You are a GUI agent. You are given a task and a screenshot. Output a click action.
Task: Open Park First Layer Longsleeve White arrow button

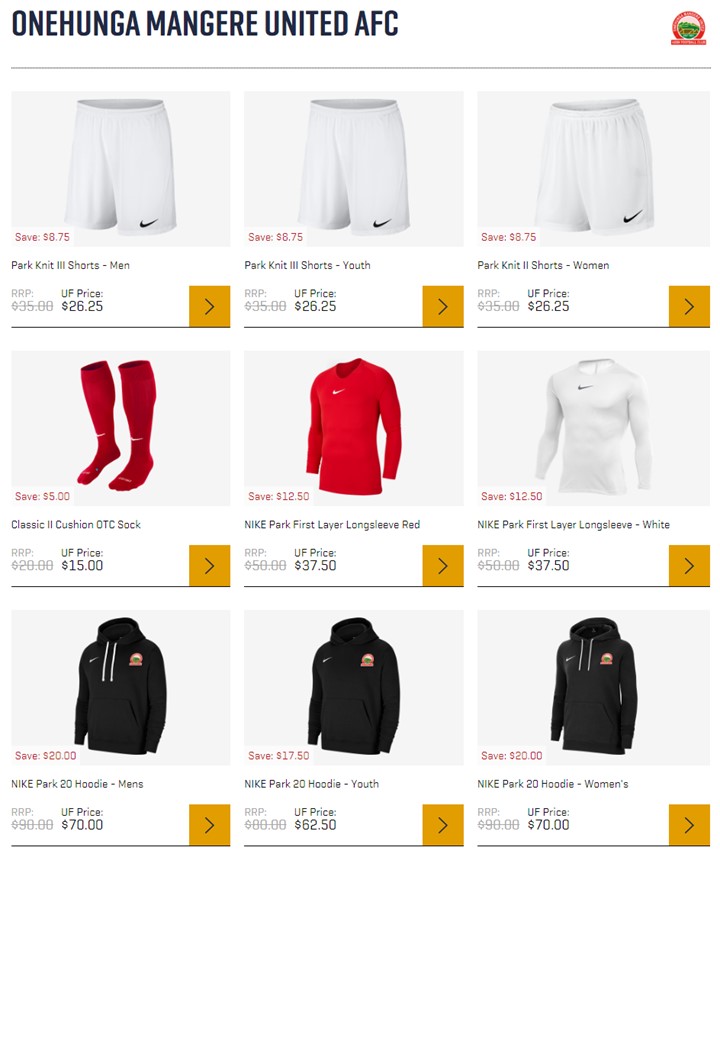pyautogui.click(x=689, y=566)
